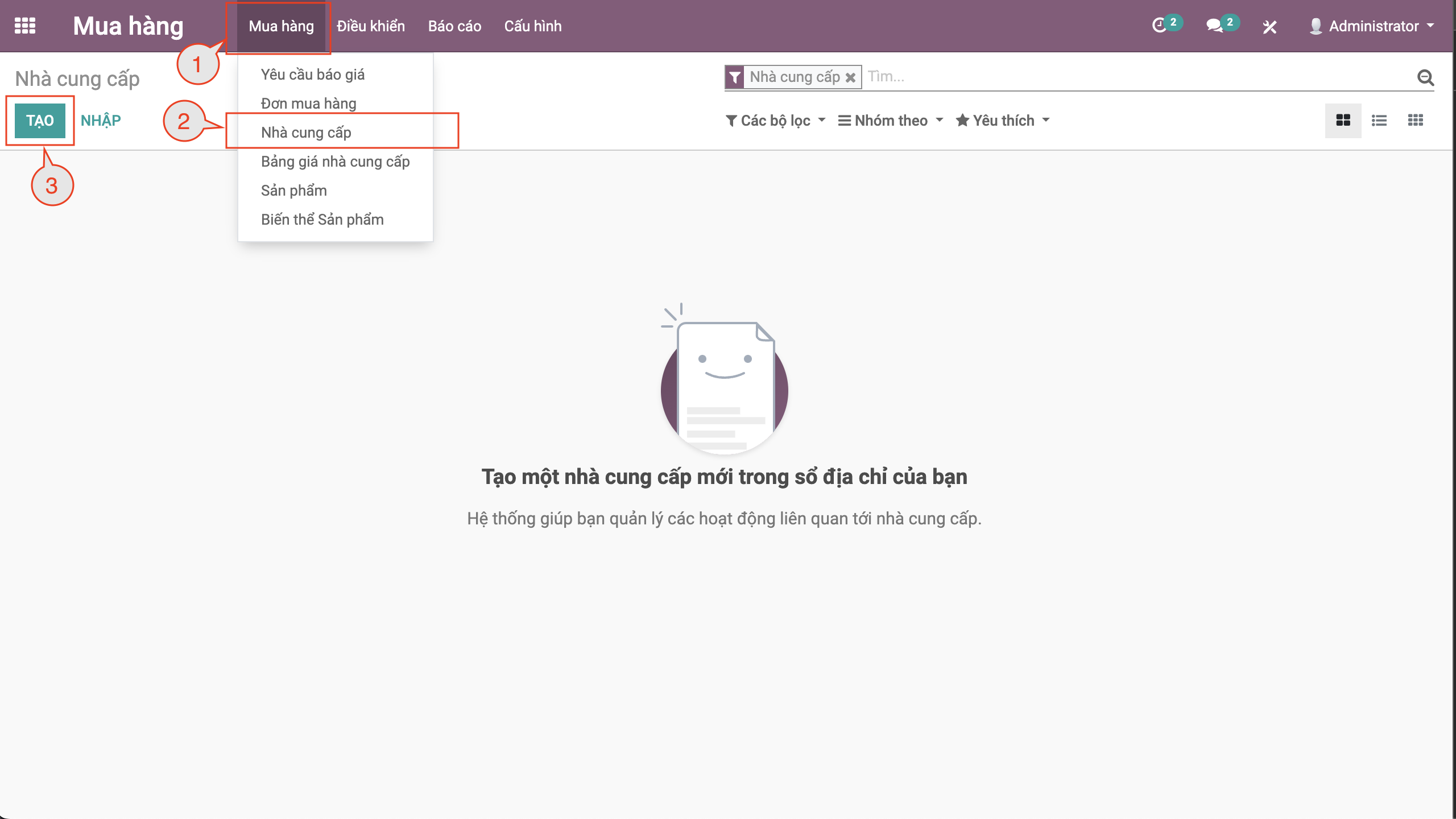This screenshot has width=1456, height=819.
Task: Expand the Các bộ lọc dropdown
Action: click(x=776, y=121)
